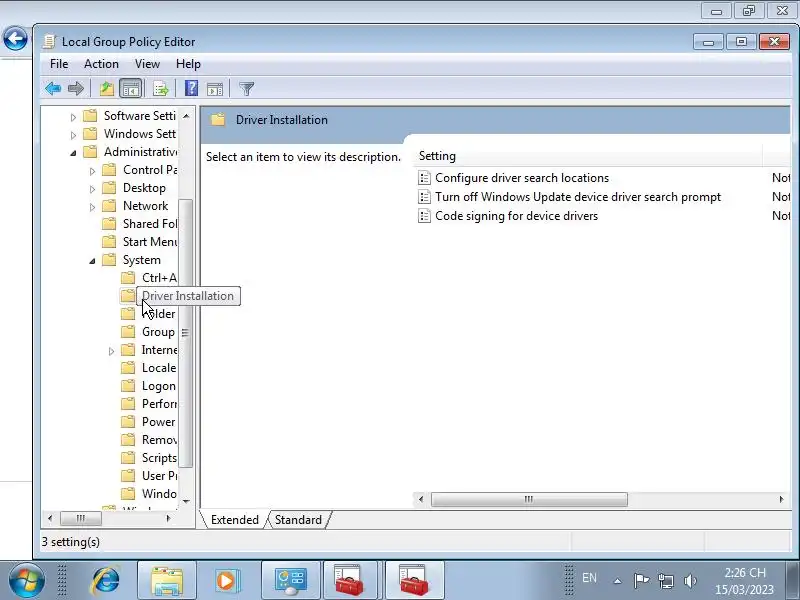Switch to the Standard tab
The image size is (800, 600).
(x=298, y=520)
